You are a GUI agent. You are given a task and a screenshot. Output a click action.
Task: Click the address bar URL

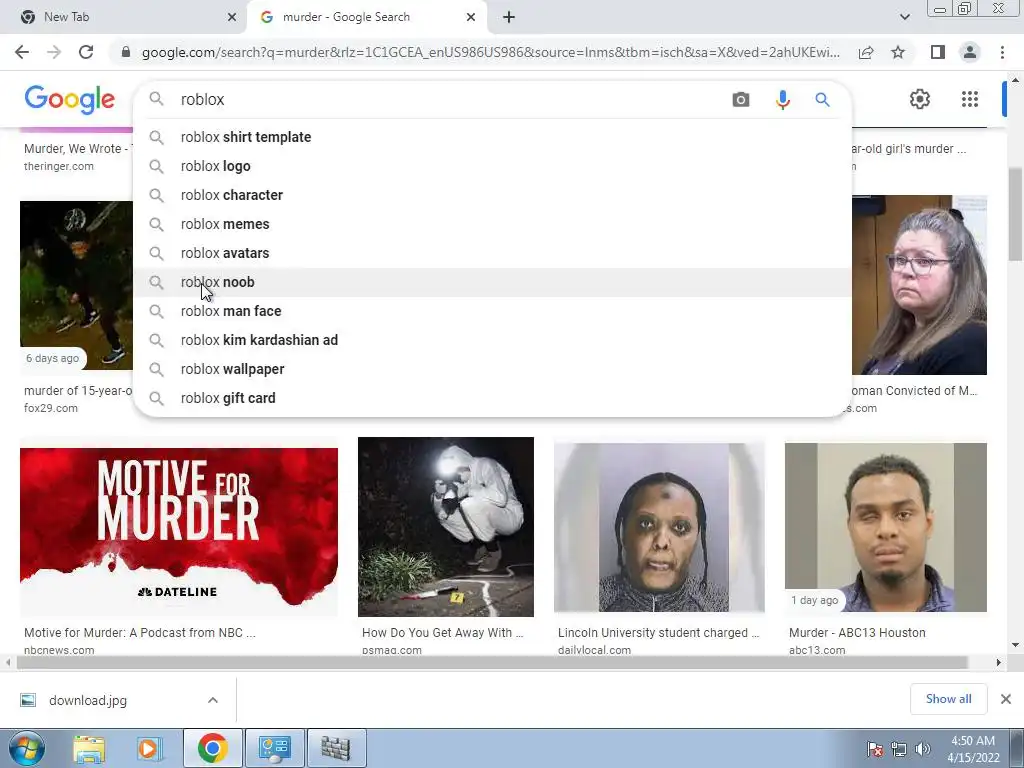coord(490,52)
